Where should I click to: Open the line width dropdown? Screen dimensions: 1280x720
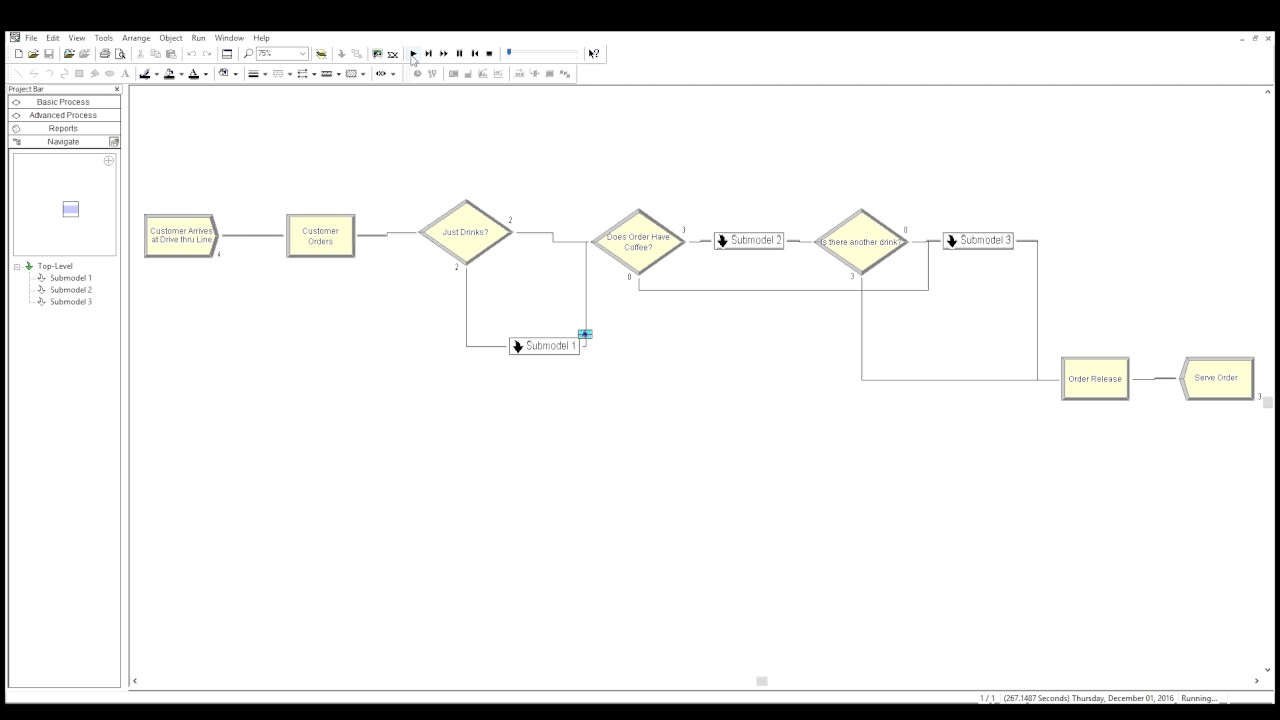265,74
